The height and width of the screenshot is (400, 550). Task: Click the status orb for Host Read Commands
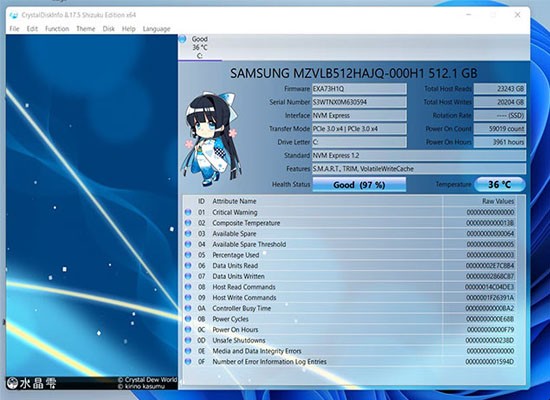coord(188,287)
